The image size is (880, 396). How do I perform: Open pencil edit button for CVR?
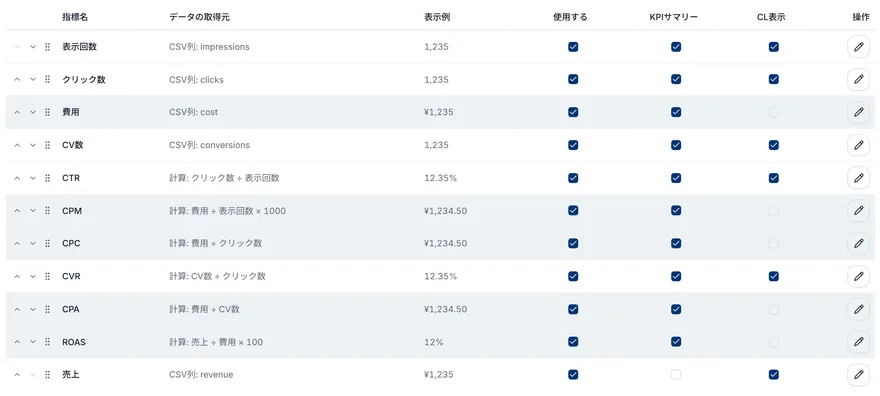858,277
